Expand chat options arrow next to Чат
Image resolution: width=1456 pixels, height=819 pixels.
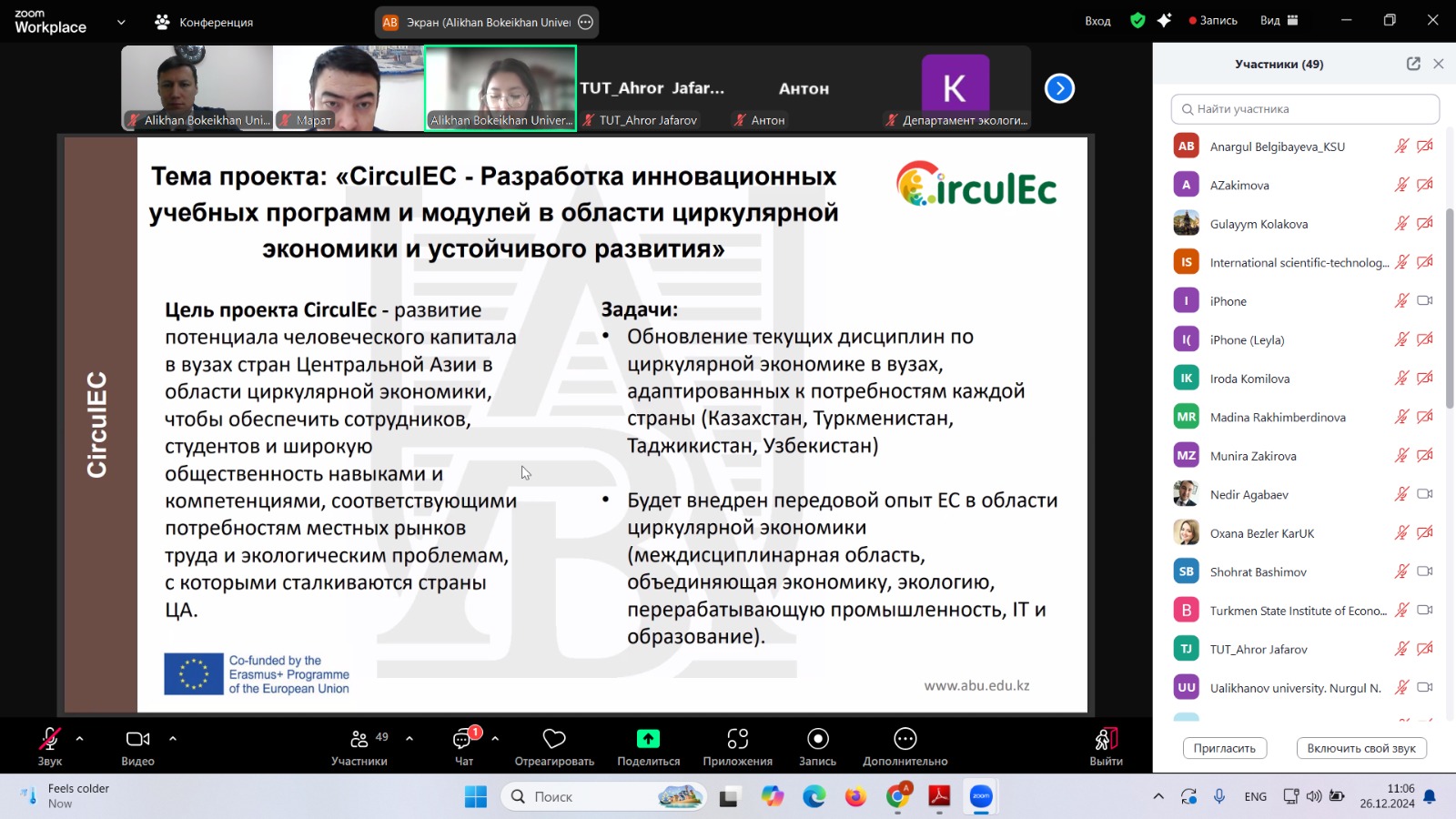coord(495,738)
